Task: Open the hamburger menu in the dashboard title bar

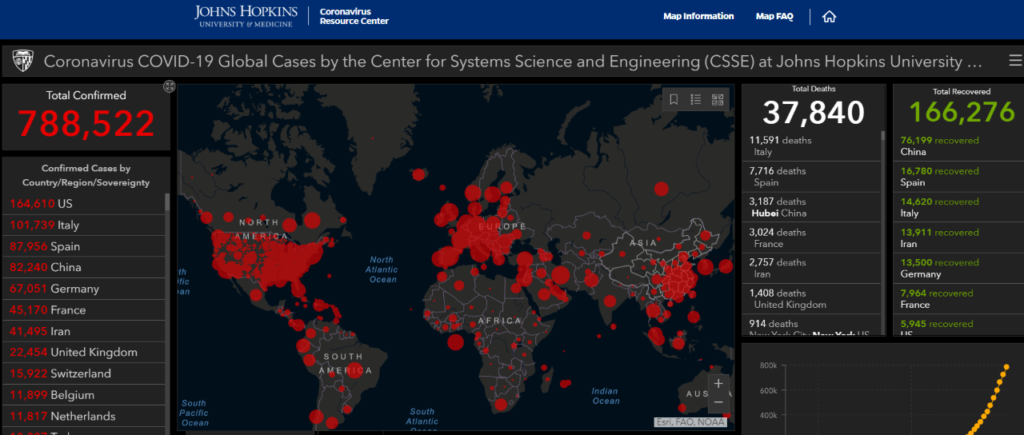Action: 1015,61
